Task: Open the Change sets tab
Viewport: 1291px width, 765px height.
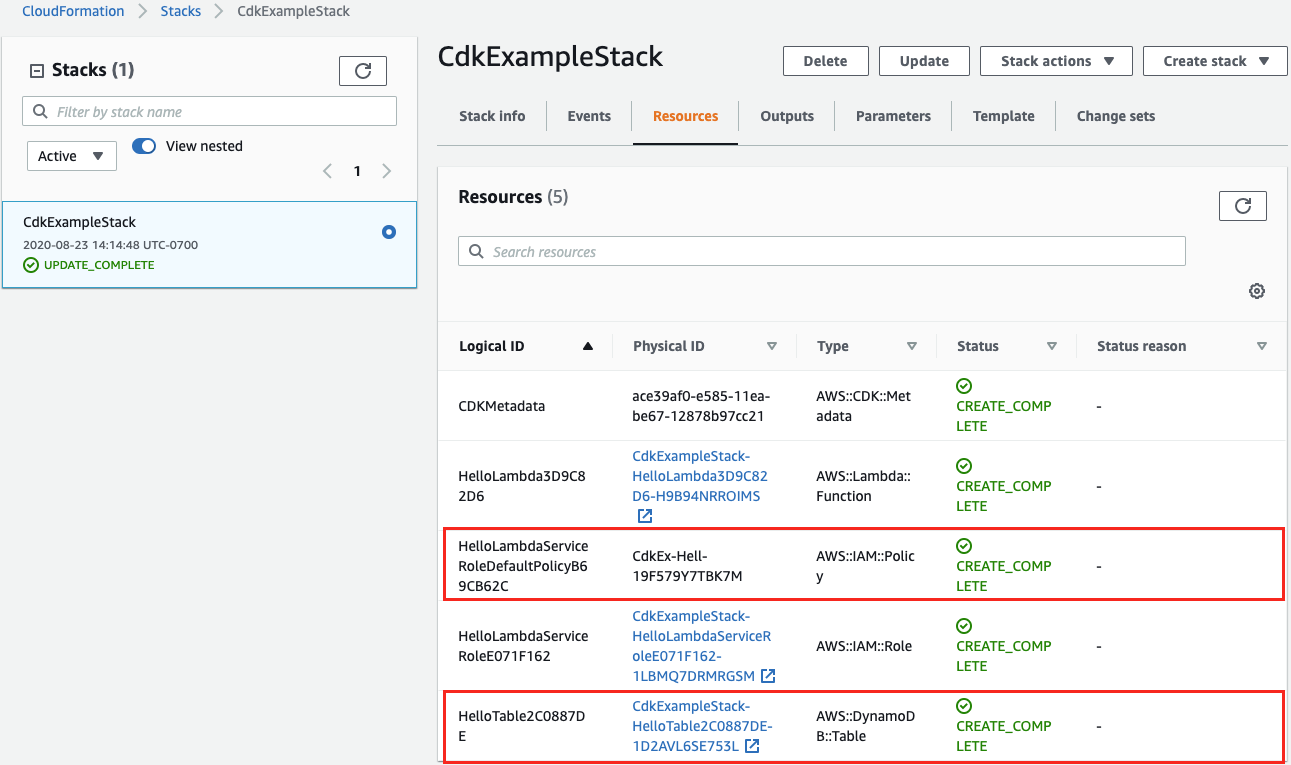Action: point(1116,116)
